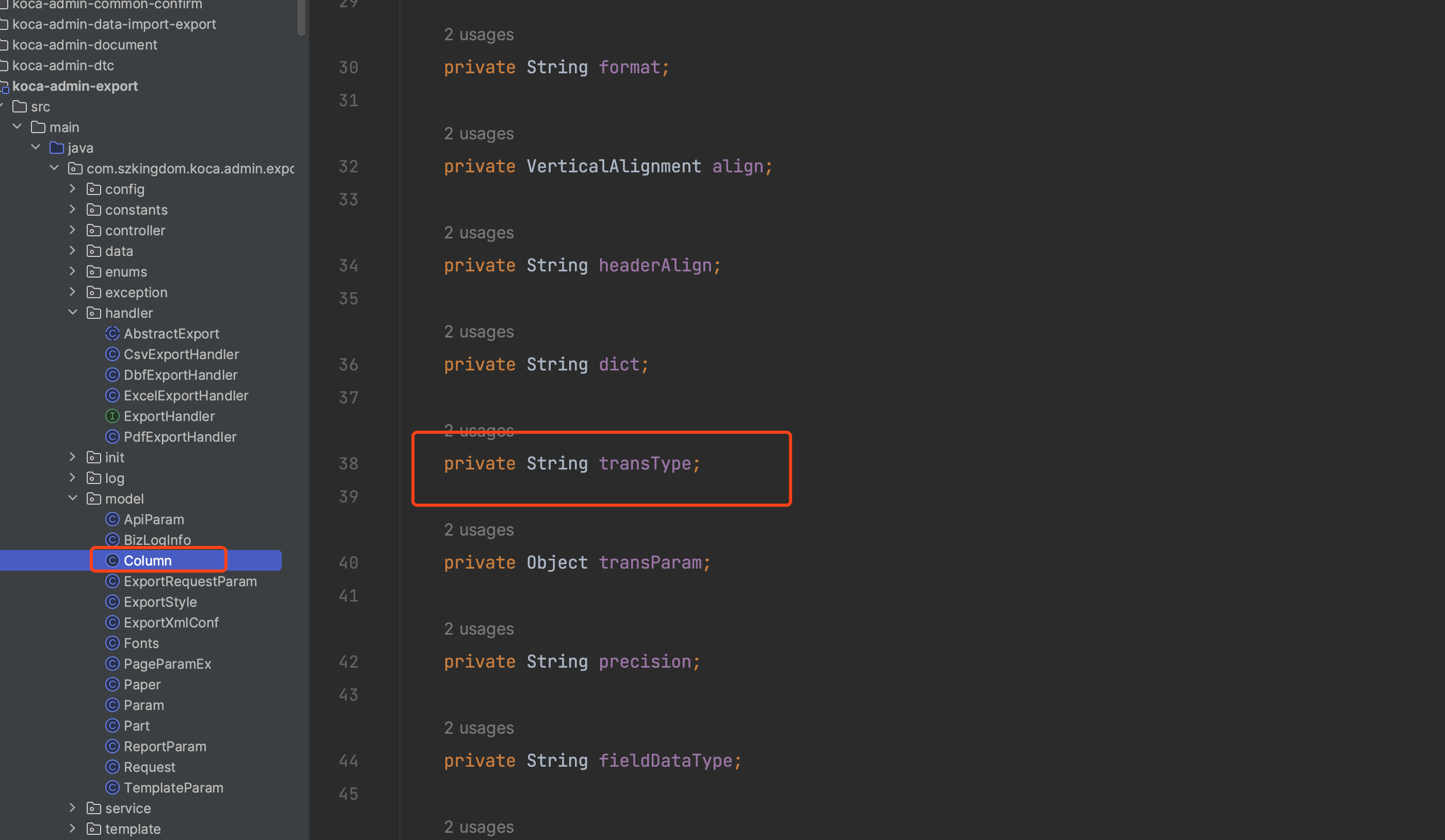Click the ExportHandler interface icon
The width and height of the screenshot is (1445, 840).
point(113,416)
